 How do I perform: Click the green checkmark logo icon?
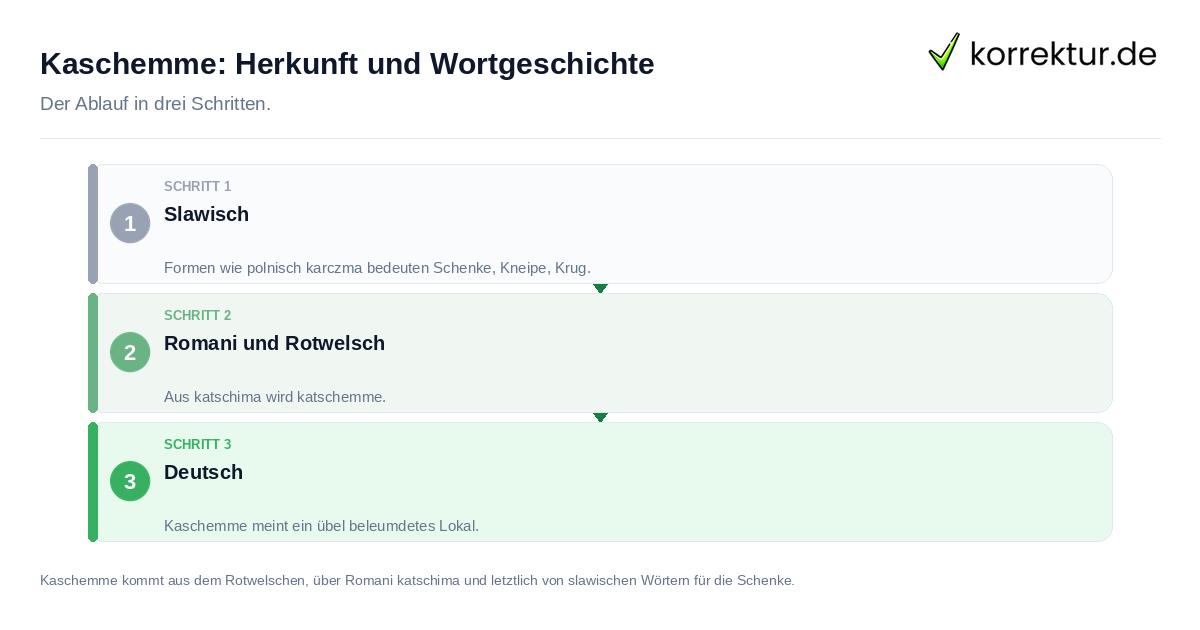944,52
